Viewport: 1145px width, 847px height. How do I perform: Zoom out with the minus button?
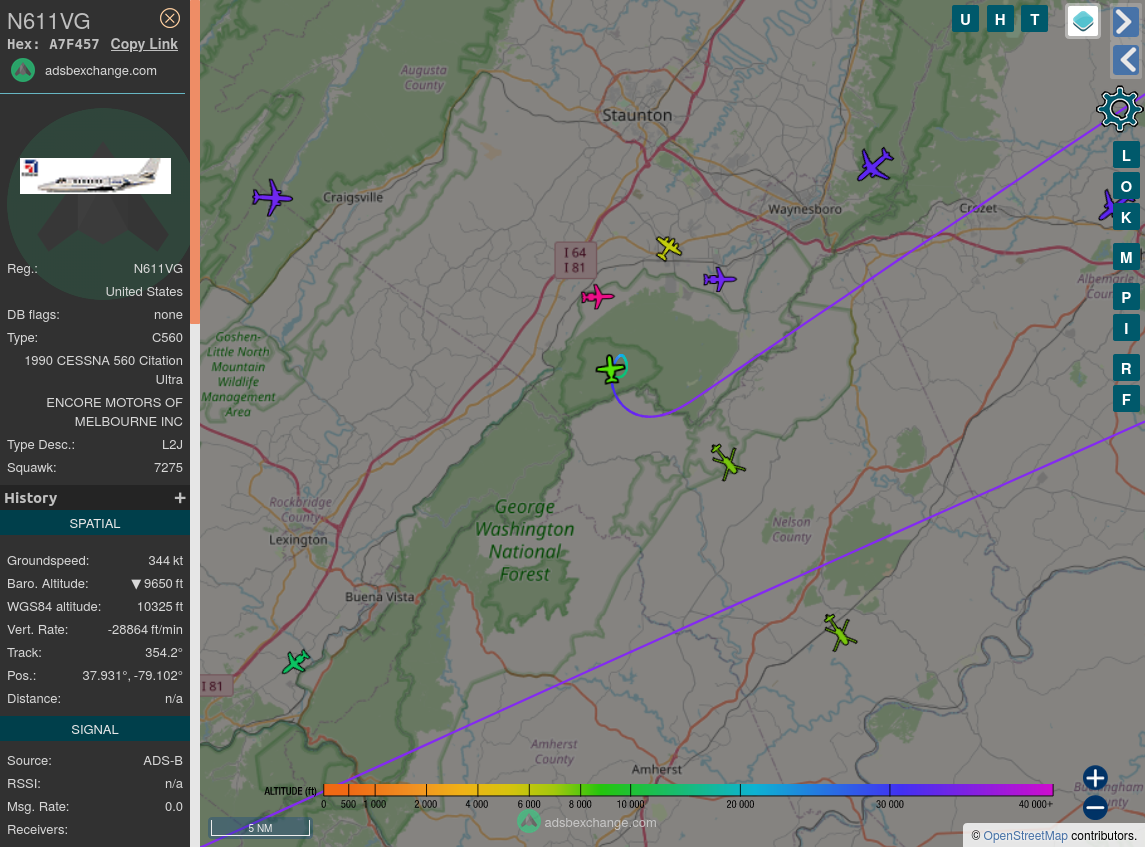(x=1095, y=807)
